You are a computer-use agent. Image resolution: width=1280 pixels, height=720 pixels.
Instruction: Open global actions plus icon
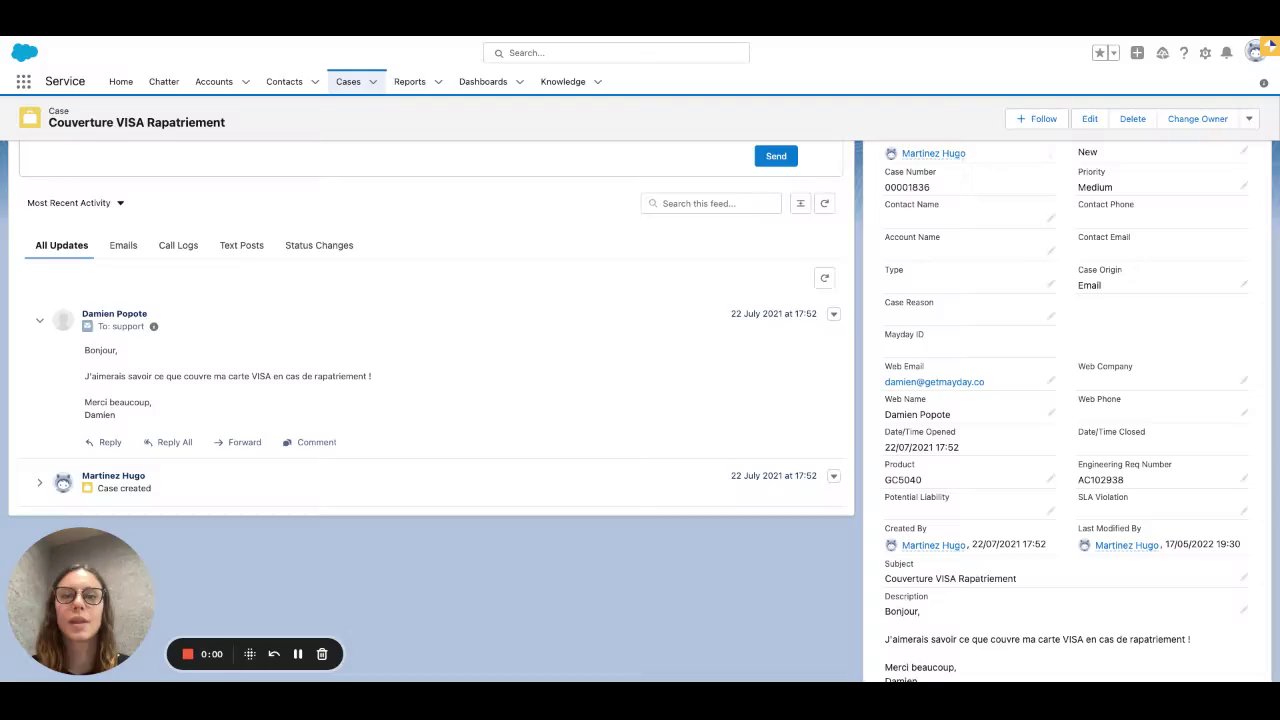click(1137, 53)
